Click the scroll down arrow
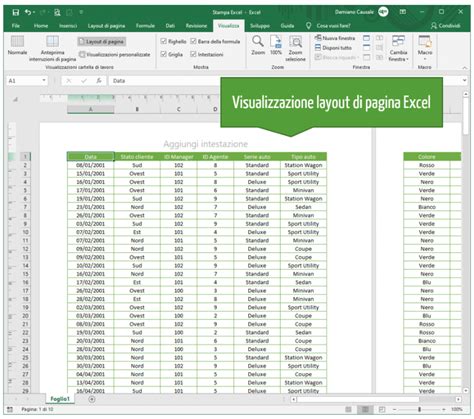Screen dimensions: 474x419 tap(466, 390)
